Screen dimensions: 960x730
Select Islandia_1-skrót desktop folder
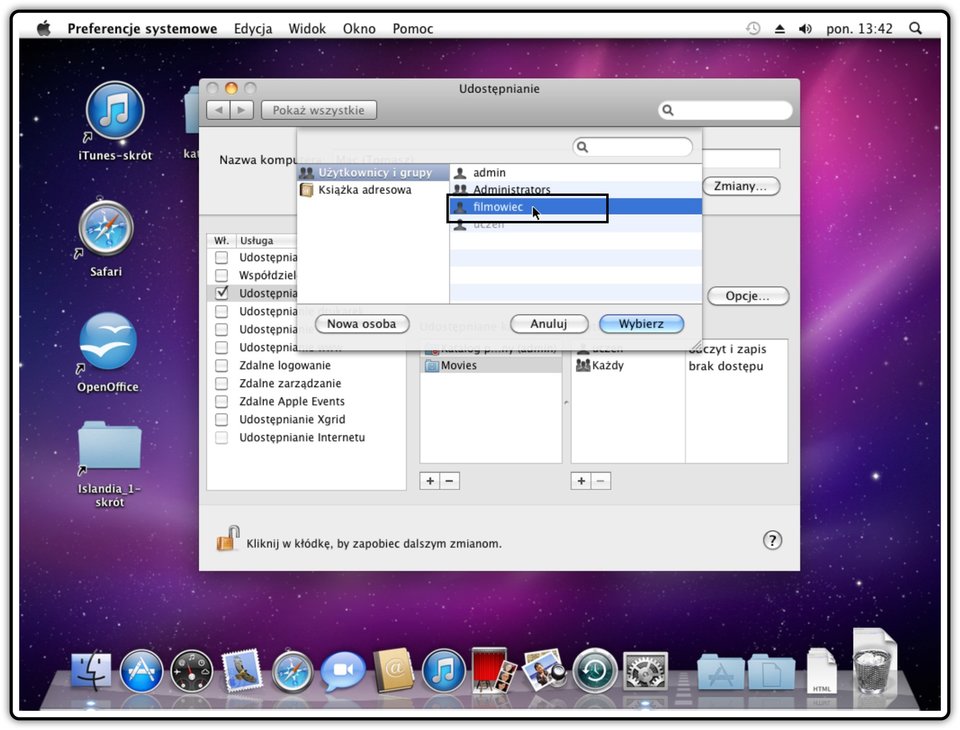(110, 465)
